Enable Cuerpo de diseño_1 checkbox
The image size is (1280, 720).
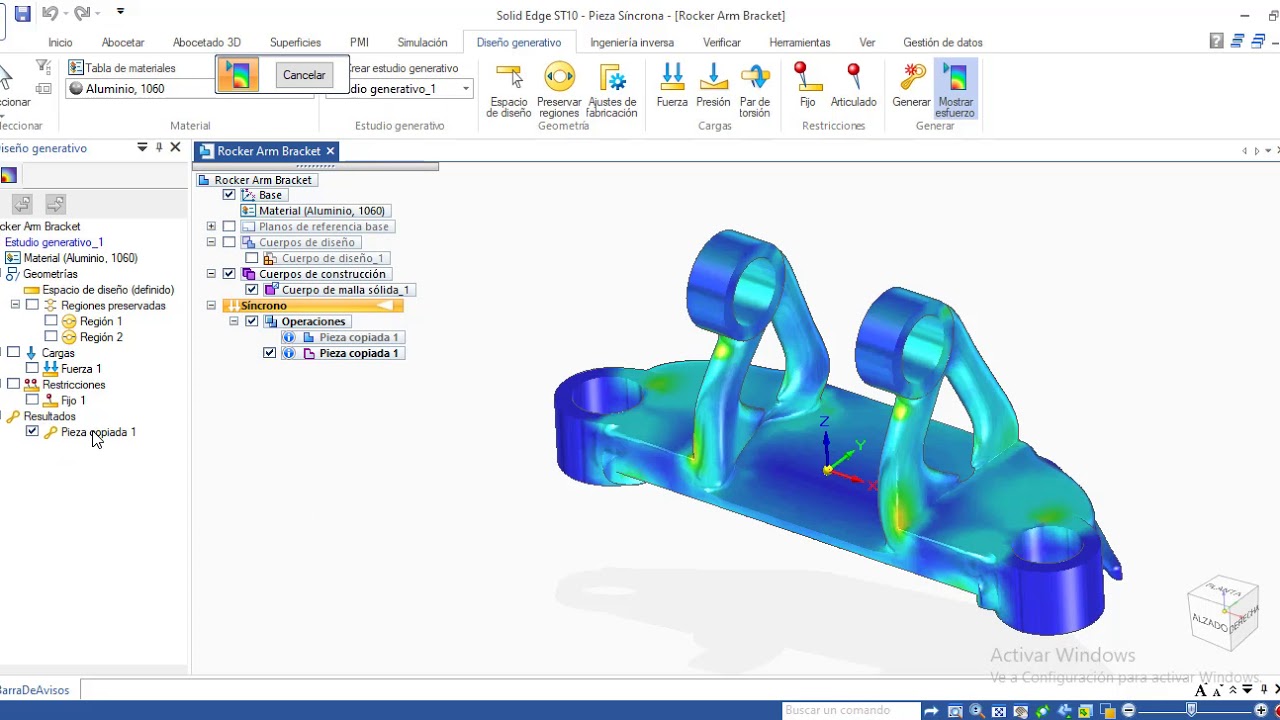[252, 259]
